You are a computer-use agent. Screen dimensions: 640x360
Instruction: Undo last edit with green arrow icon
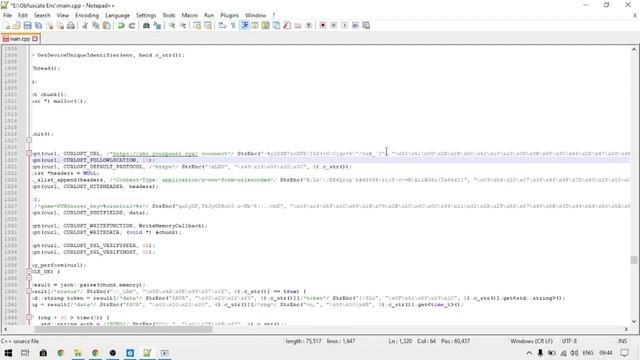[x=121, y=25]
